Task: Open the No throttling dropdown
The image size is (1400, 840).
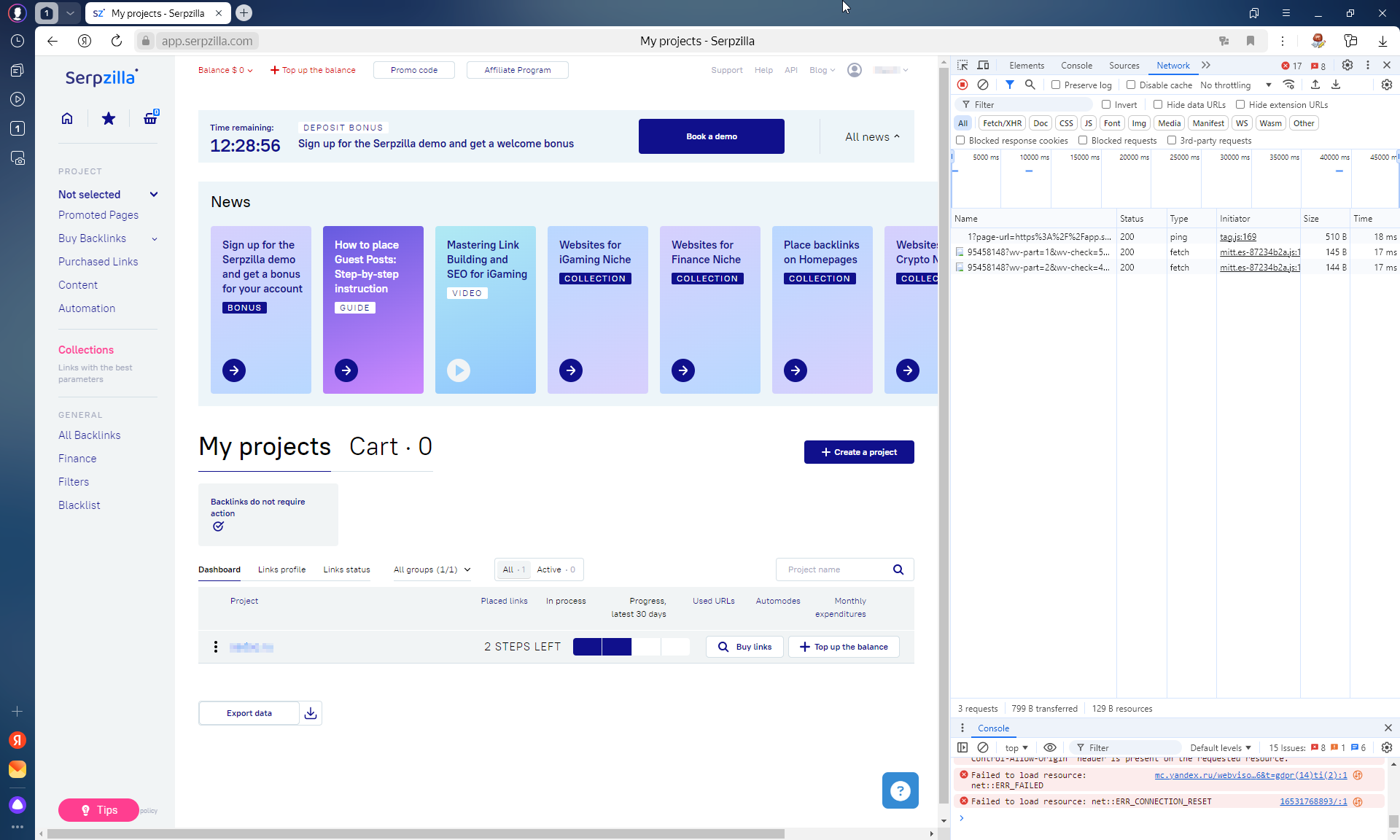Action: pos(1236,85)
